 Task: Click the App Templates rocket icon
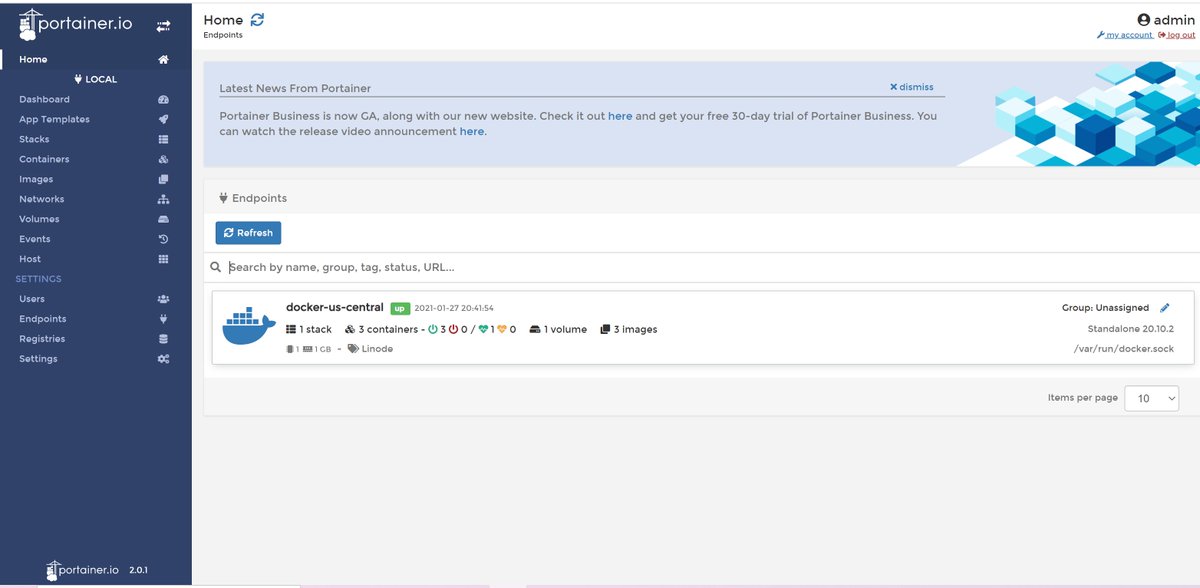163,119
